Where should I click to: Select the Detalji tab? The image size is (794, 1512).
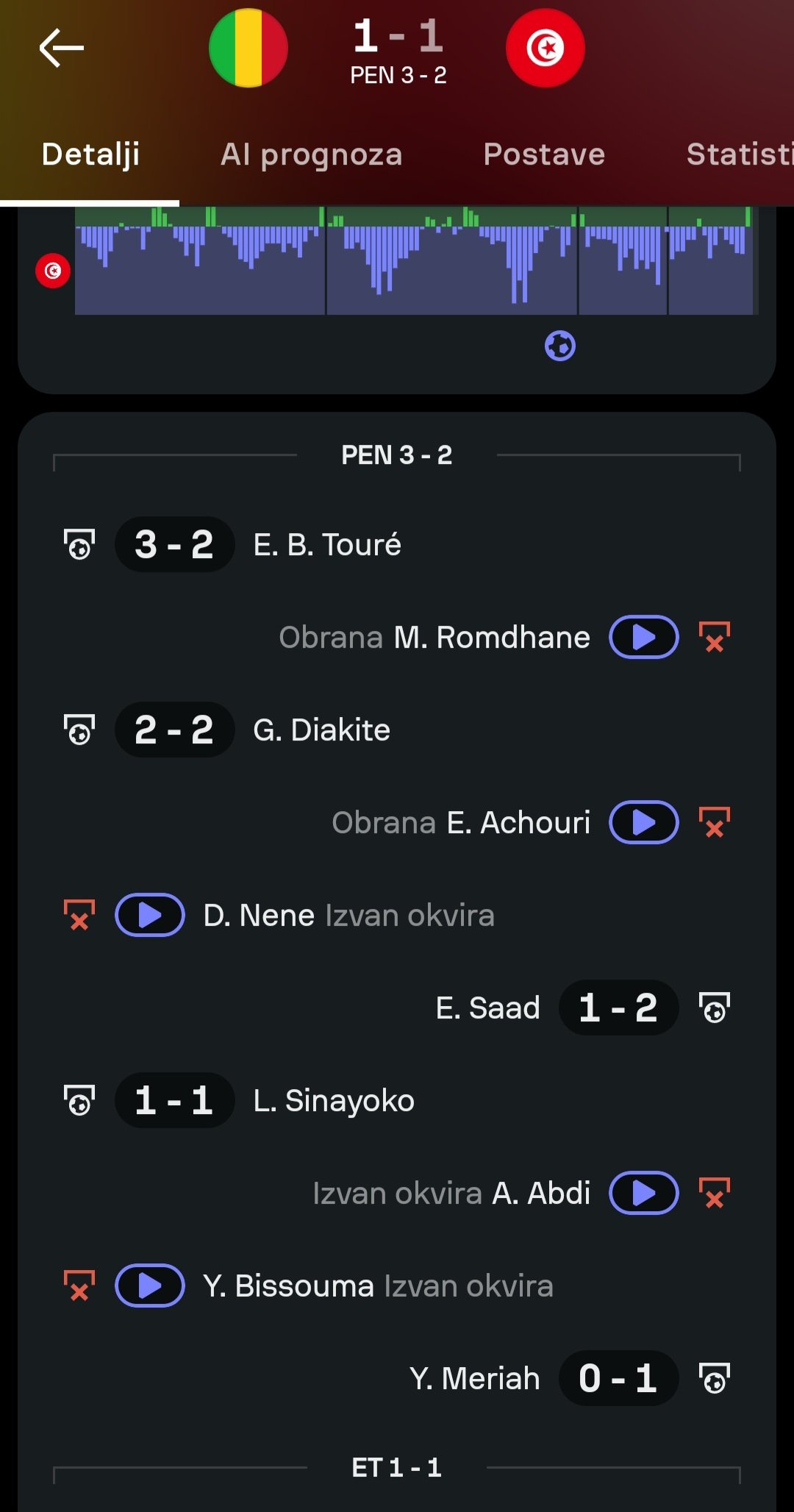[90, 154]
